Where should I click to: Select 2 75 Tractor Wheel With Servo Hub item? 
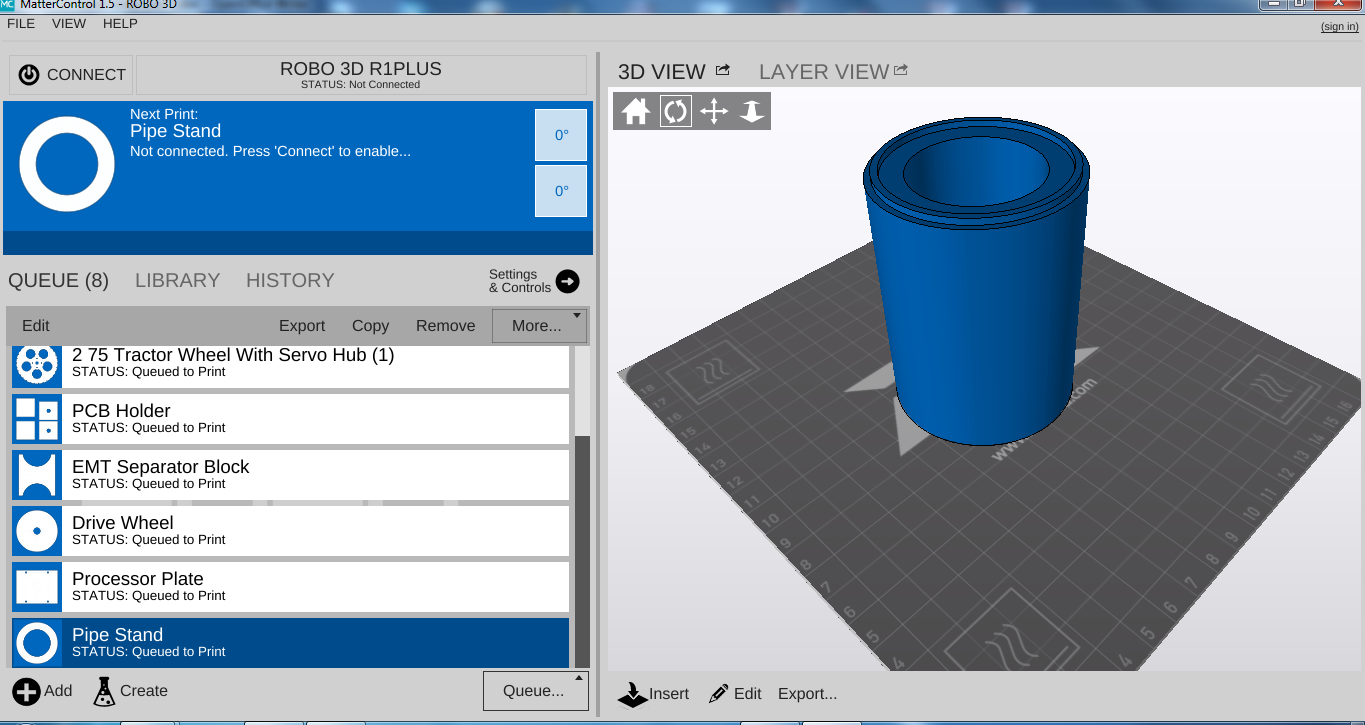291,366
